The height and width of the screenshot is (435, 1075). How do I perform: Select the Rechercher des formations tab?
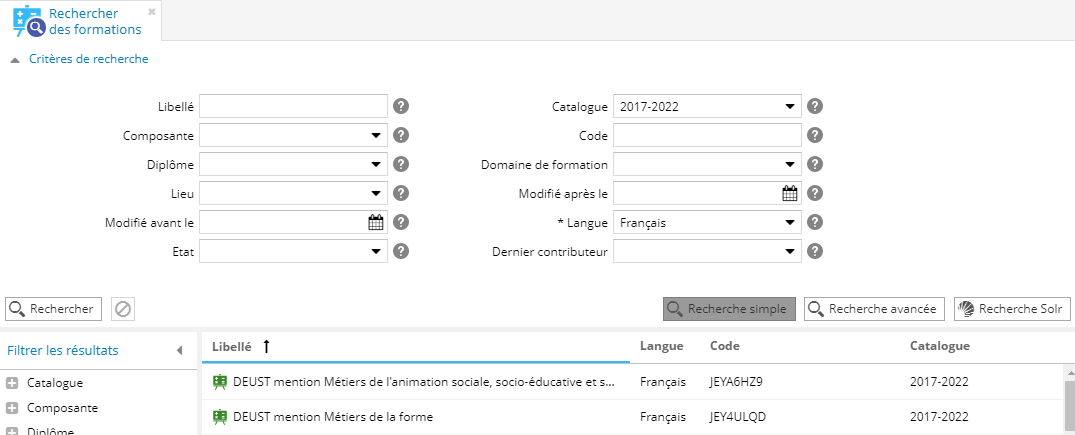point(80,21)
